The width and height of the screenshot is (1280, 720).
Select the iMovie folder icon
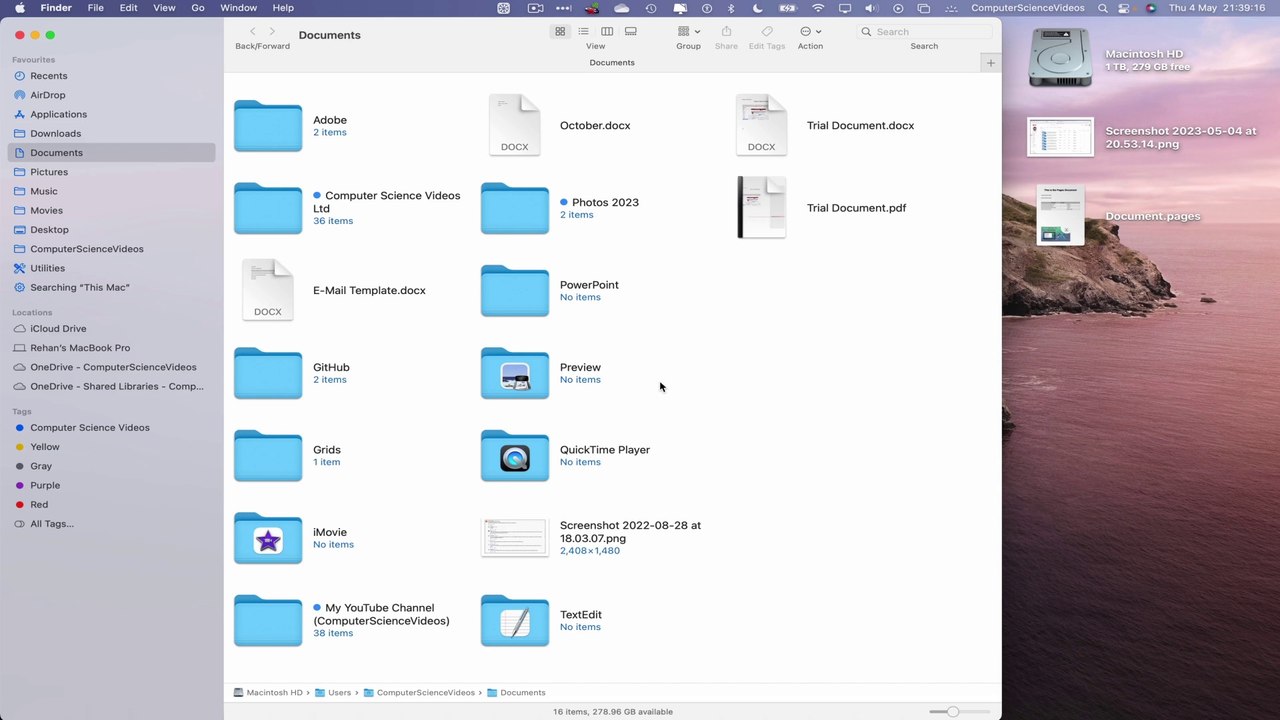pyautogui.click(x=268, y=538)
